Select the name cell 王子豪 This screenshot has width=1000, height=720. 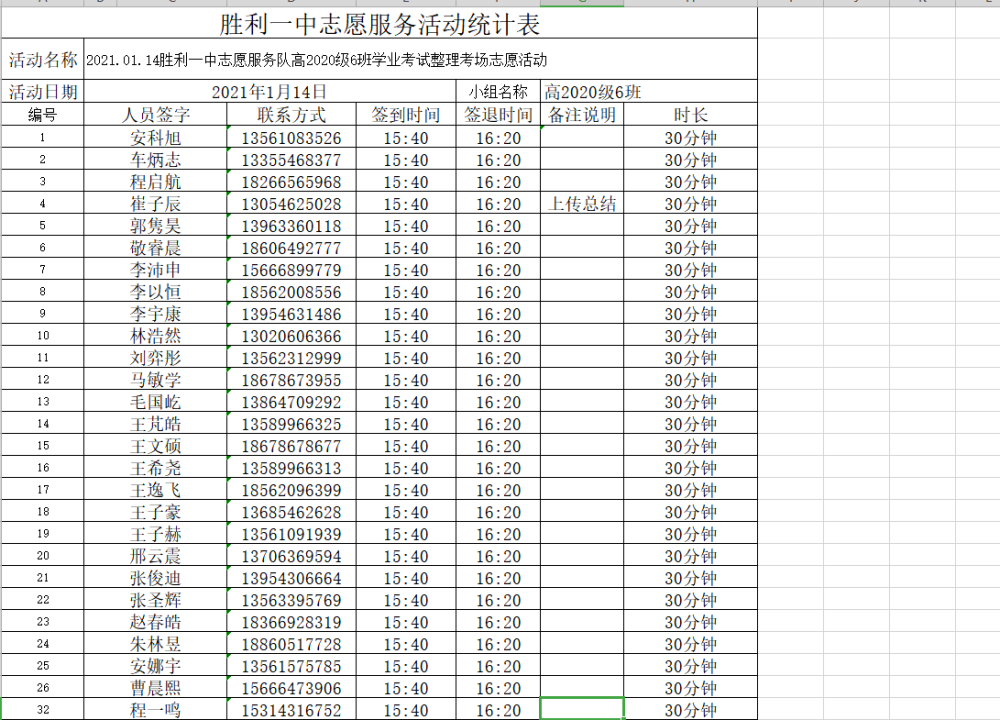(x=156, y=511)
